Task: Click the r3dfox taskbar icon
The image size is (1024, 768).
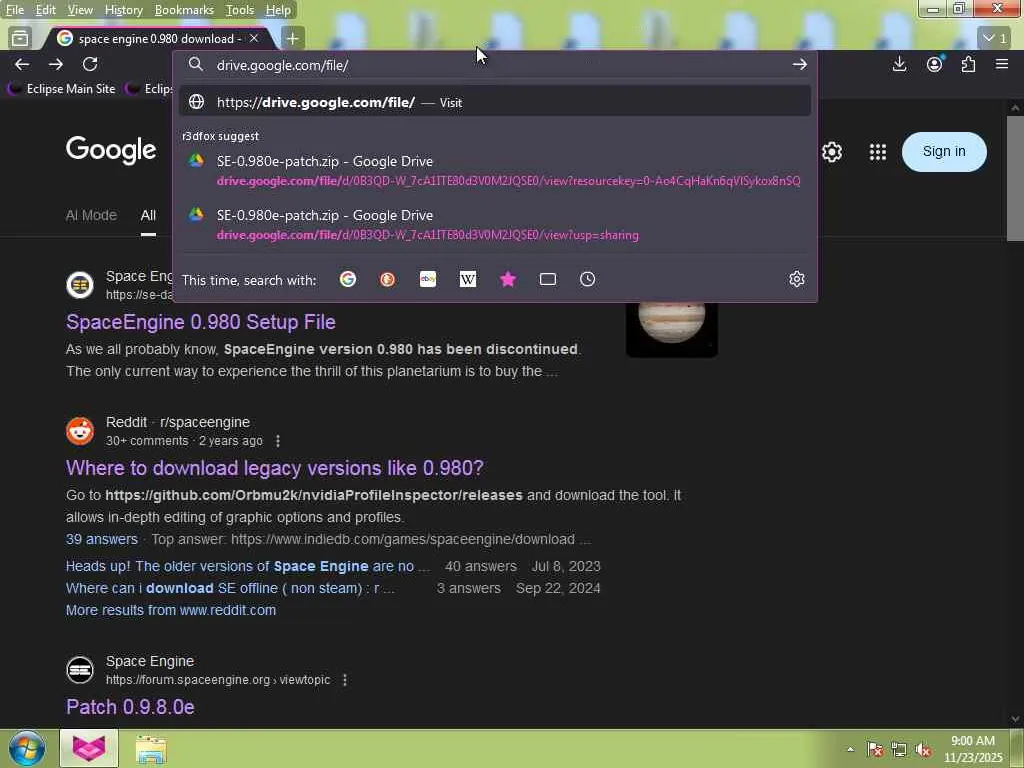Action: tap(89, 748)
